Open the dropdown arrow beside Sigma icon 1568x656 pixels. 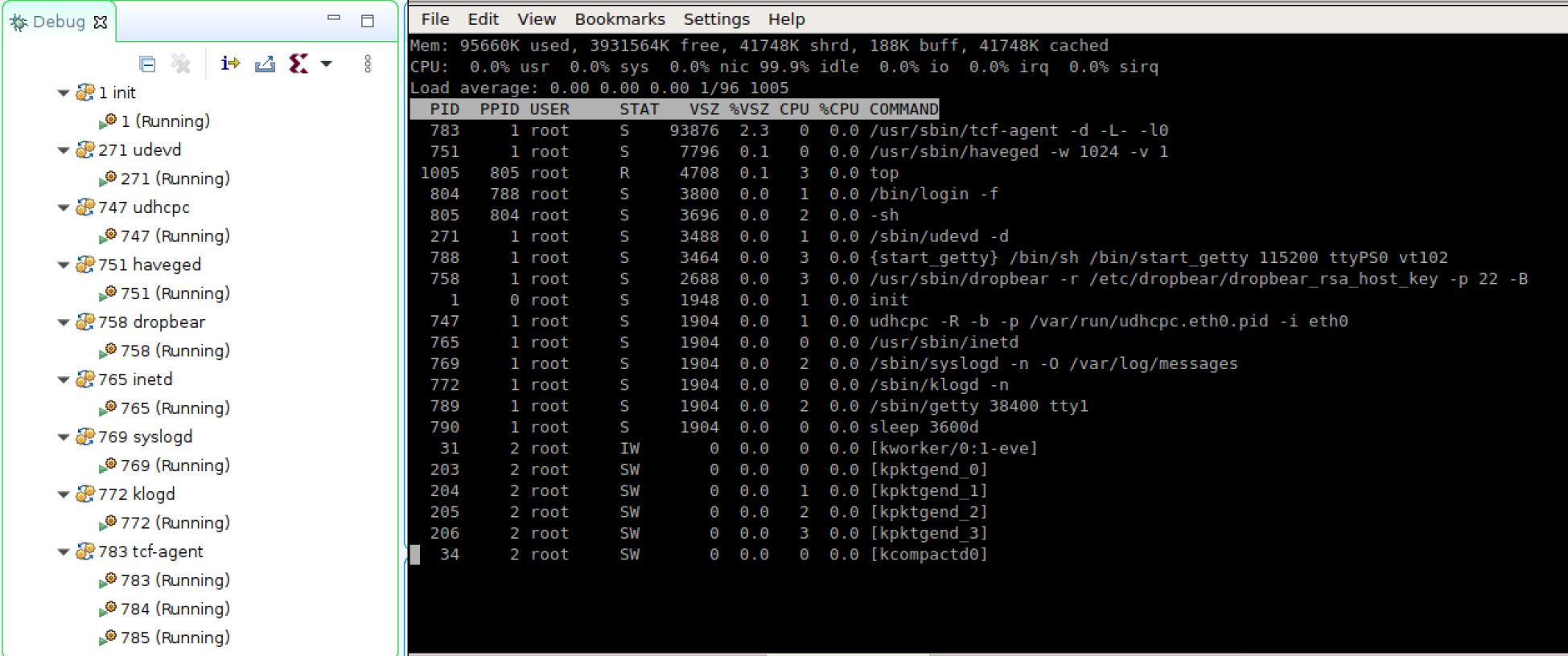pos(327,64)
